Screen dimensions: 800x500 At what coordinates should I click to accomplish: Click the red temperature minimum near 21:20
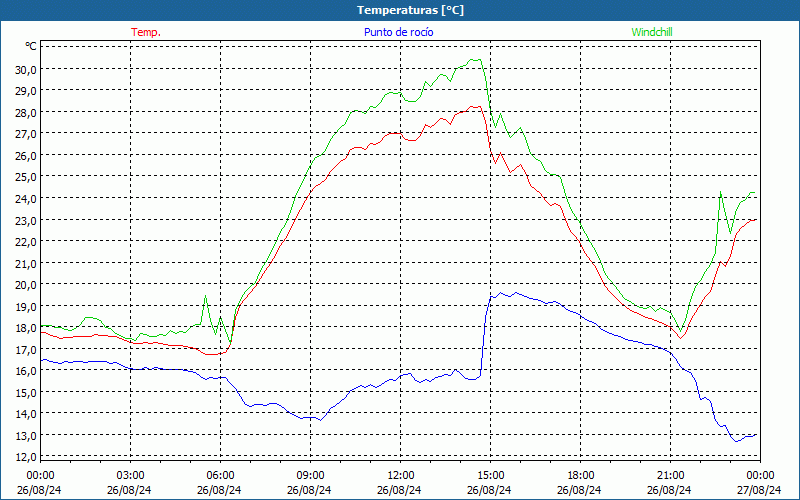coord(680,338)
